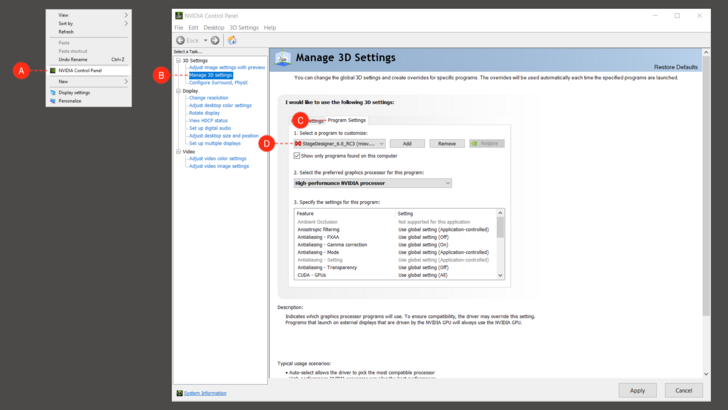Open the Help menu
Viewport: 728px width, 410px height.
click(270, 27)
